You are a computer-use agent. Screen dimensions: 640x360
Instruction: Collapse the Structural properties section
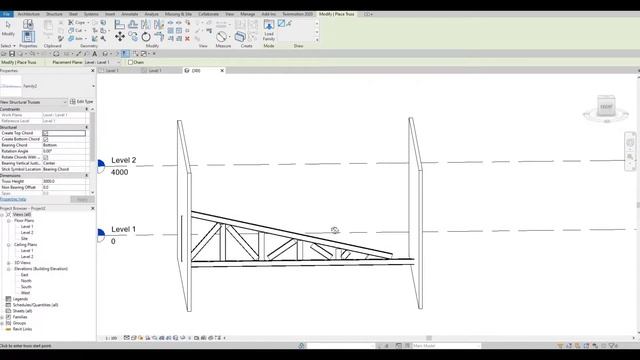click(x=87, y=127)
